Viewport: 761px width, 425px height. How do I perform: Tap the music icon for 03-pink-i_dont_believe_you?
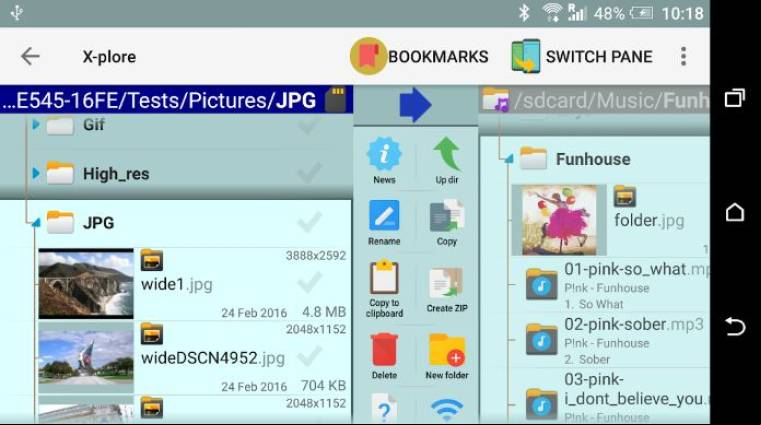point(542,404)
